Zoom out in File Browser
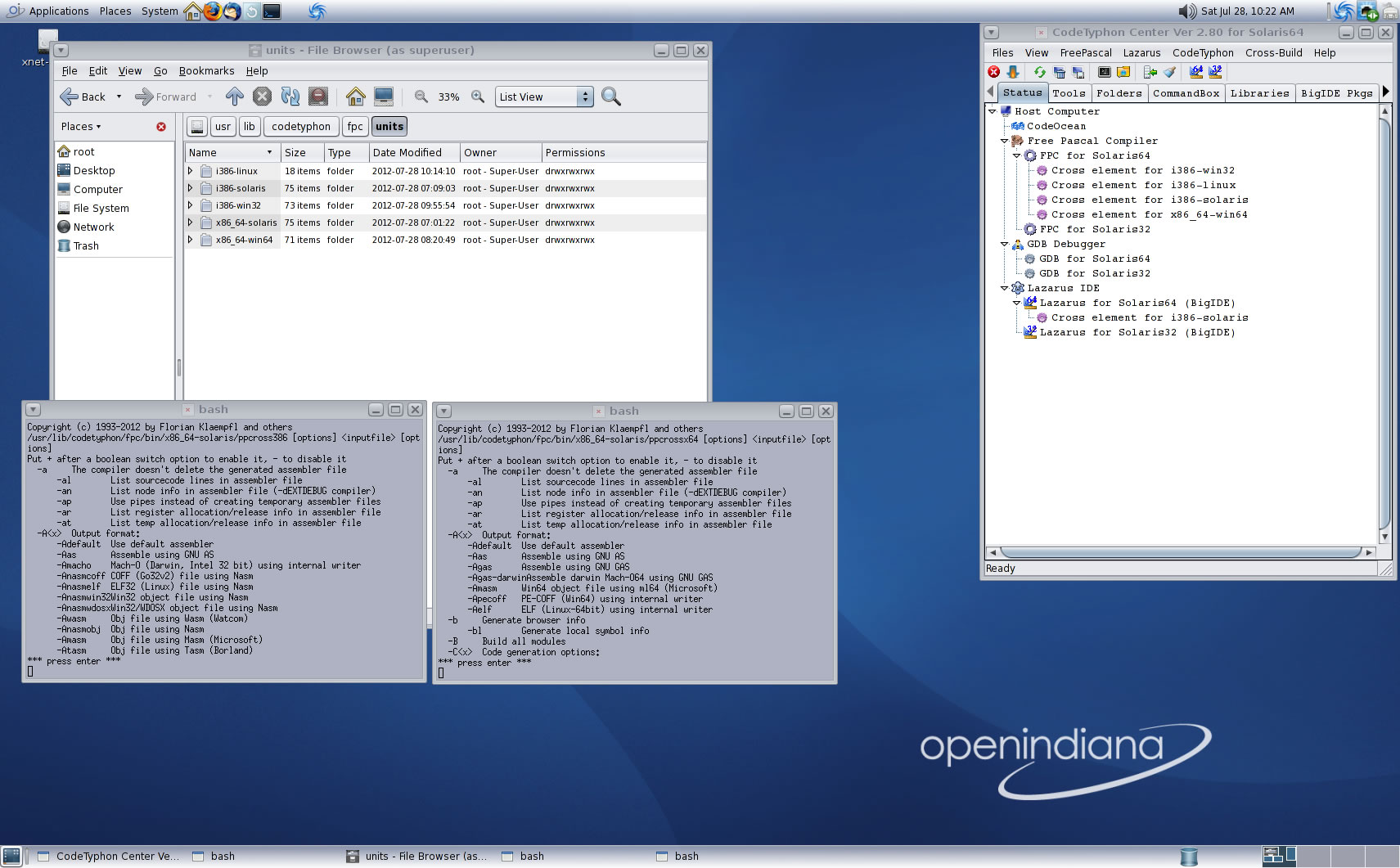 421,97
